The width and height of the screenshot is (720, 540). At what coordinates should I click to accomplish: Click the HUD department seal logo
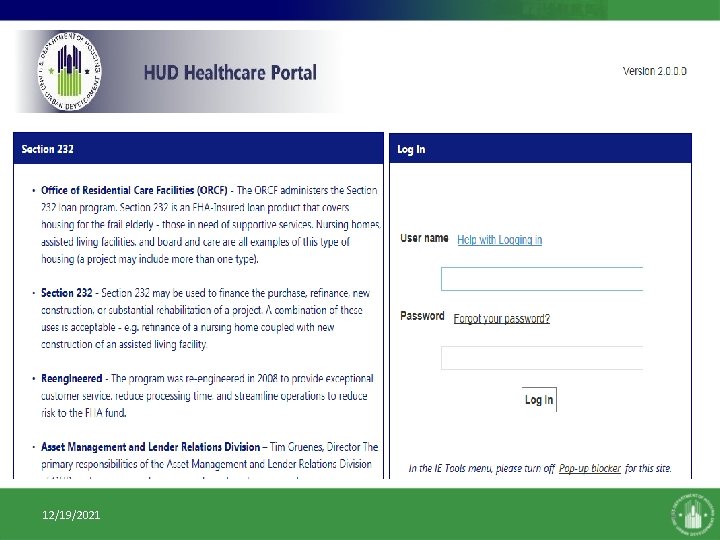click(69, 71)
